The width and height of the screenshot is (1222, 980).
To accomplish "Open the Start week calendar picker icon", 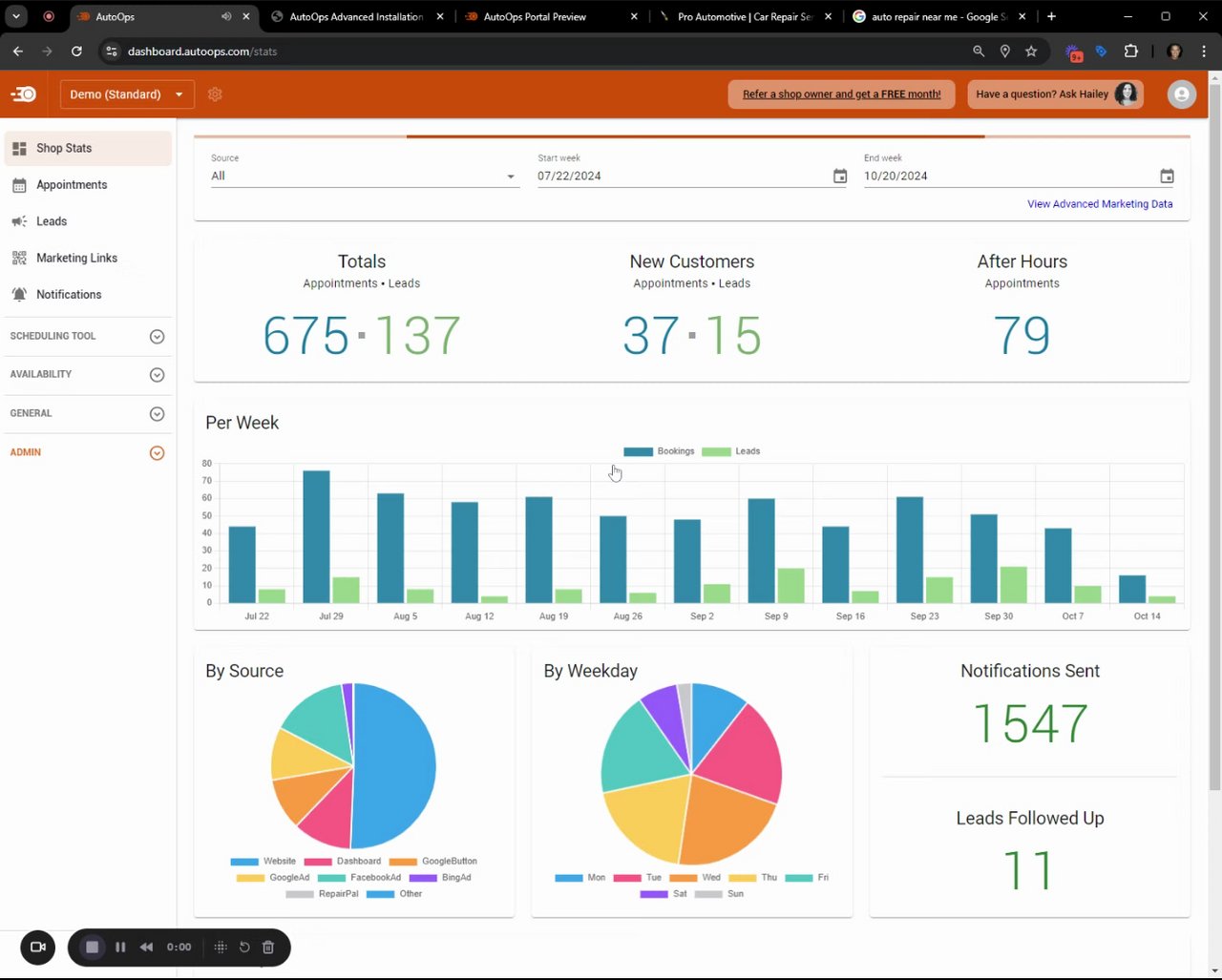I will click(x=839, y=176).
